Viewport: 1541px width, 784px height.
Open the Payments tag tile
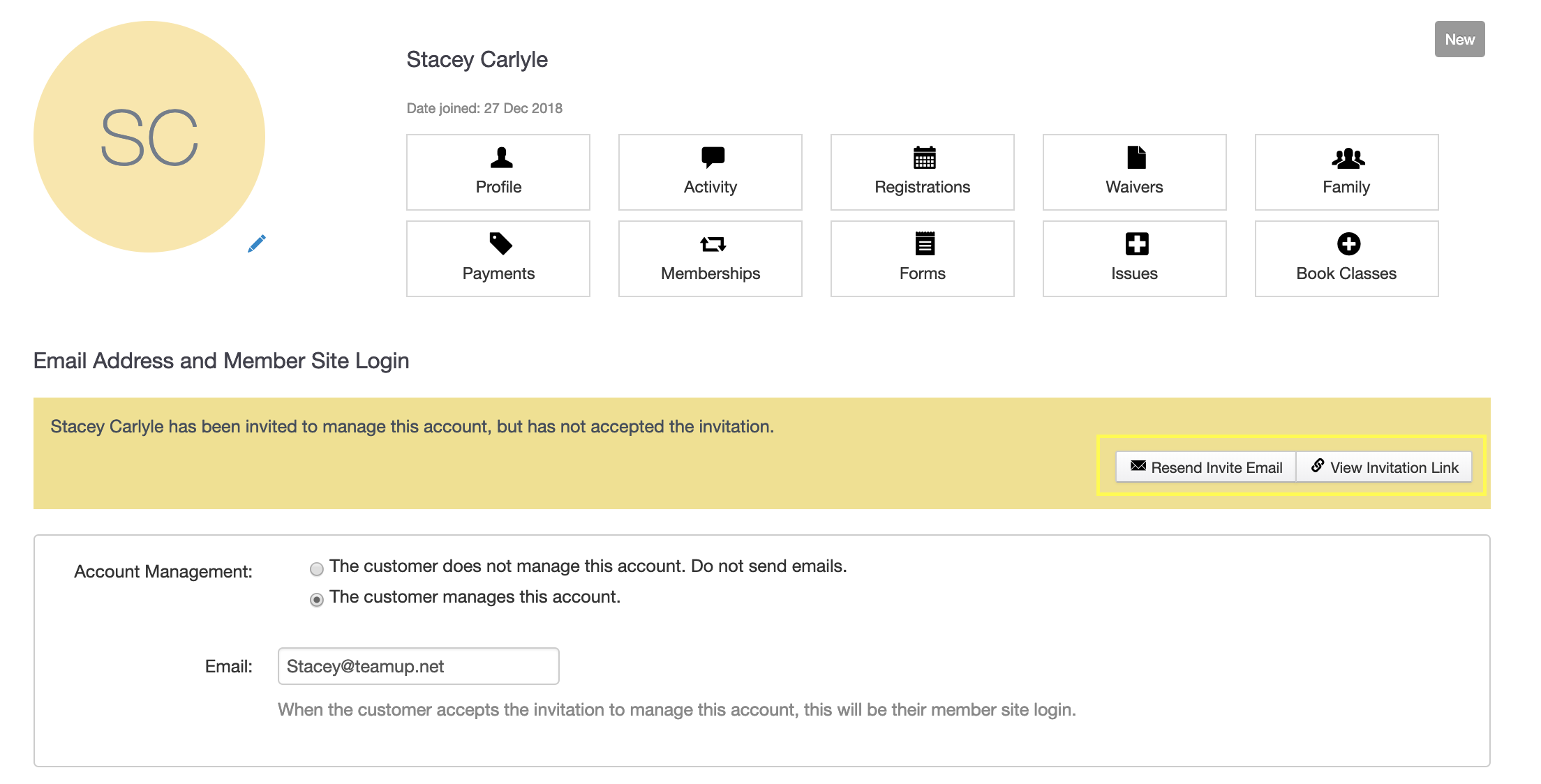point(498,259)
